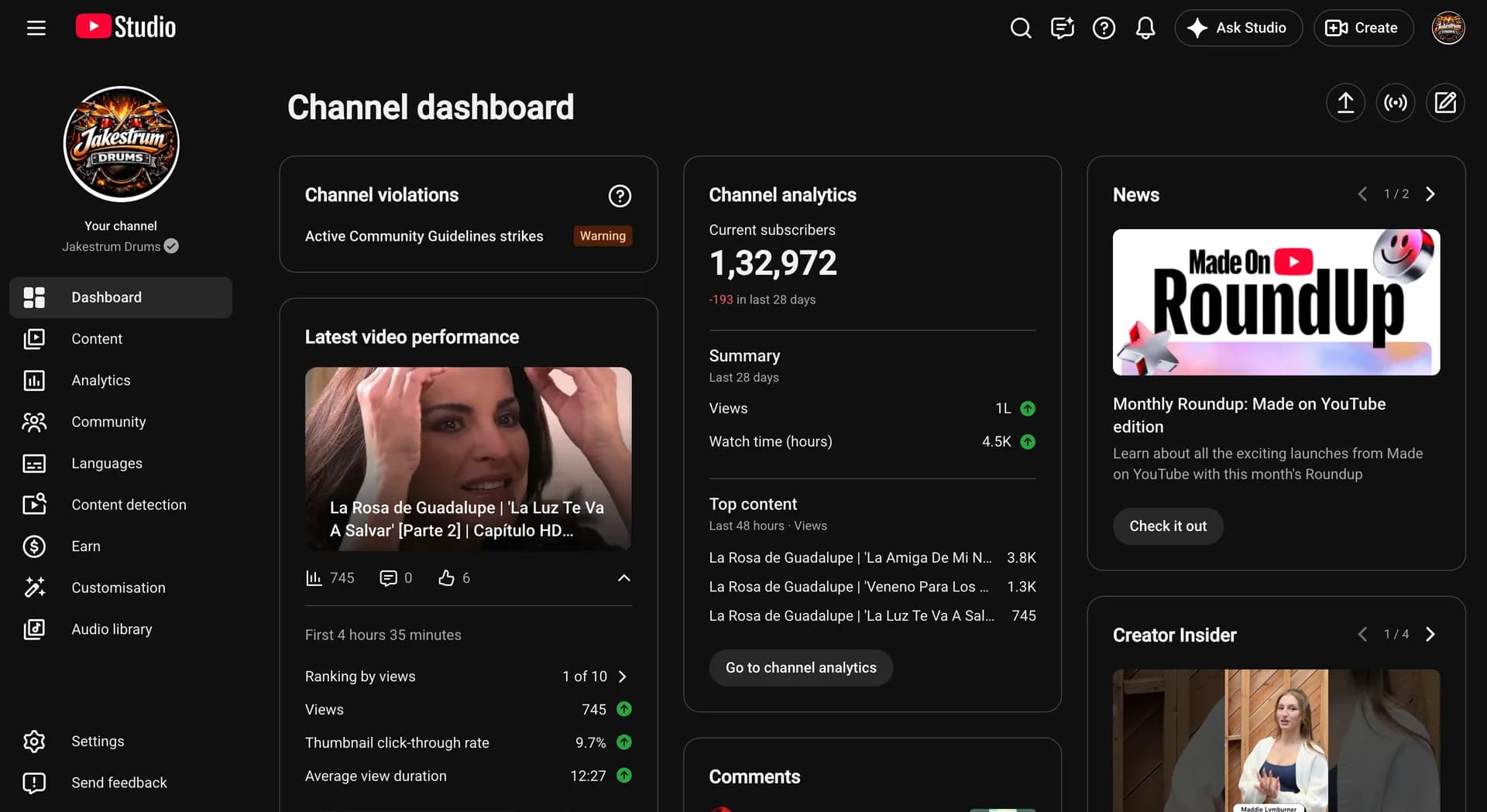This screenshot has width=1487, height=812.
Task: Open the latest video thumbnail
Action: pyautogui.click(x=469, y=459)
